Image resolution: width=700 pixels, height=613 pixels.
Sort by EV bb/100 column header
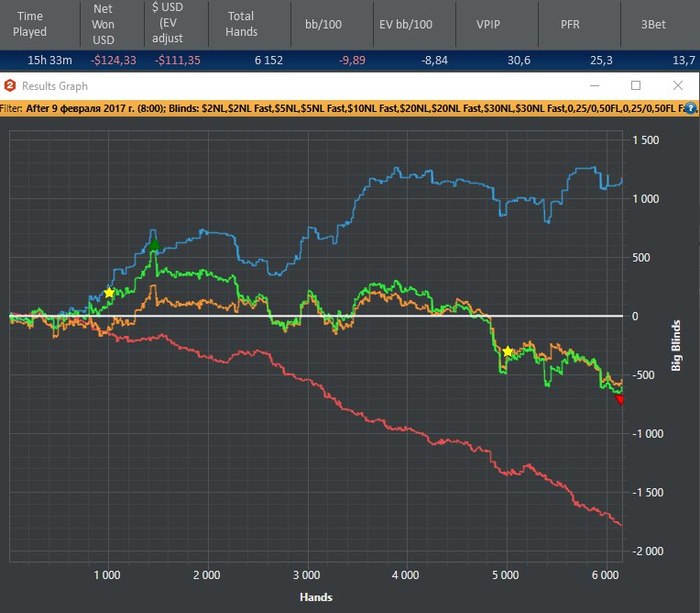[x=406, y=25]
